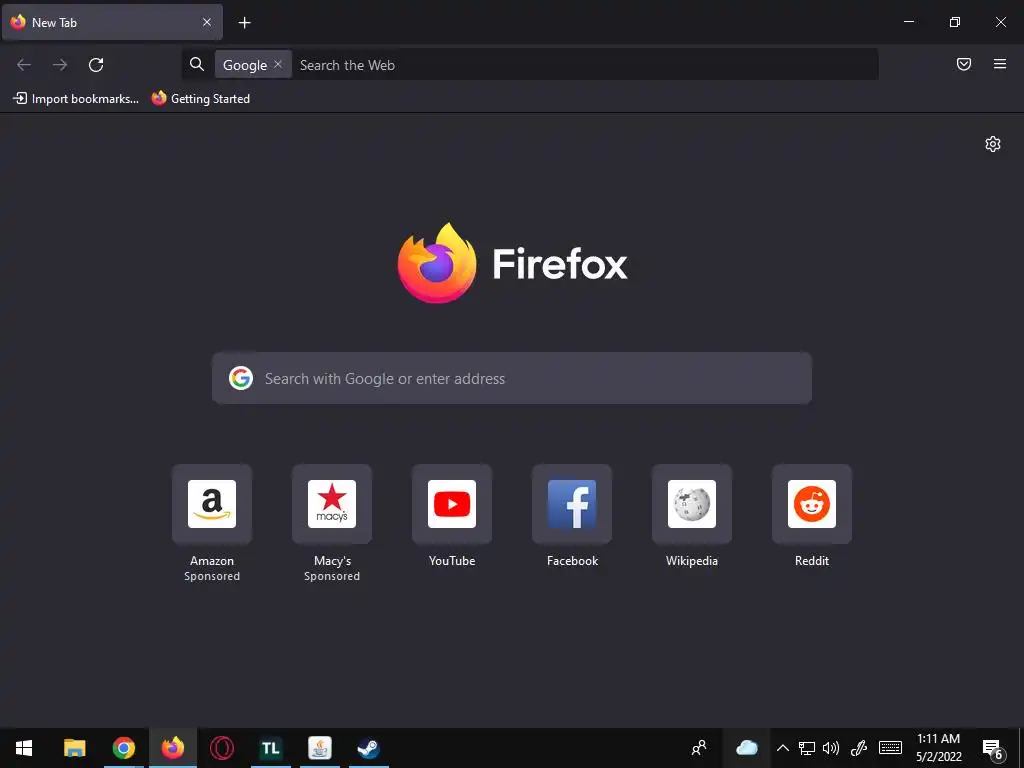Image resolution: width=1024 pixels, height=768 pixels.
Task: Open the touch keyboard tray icon
Action: point(890,748)
